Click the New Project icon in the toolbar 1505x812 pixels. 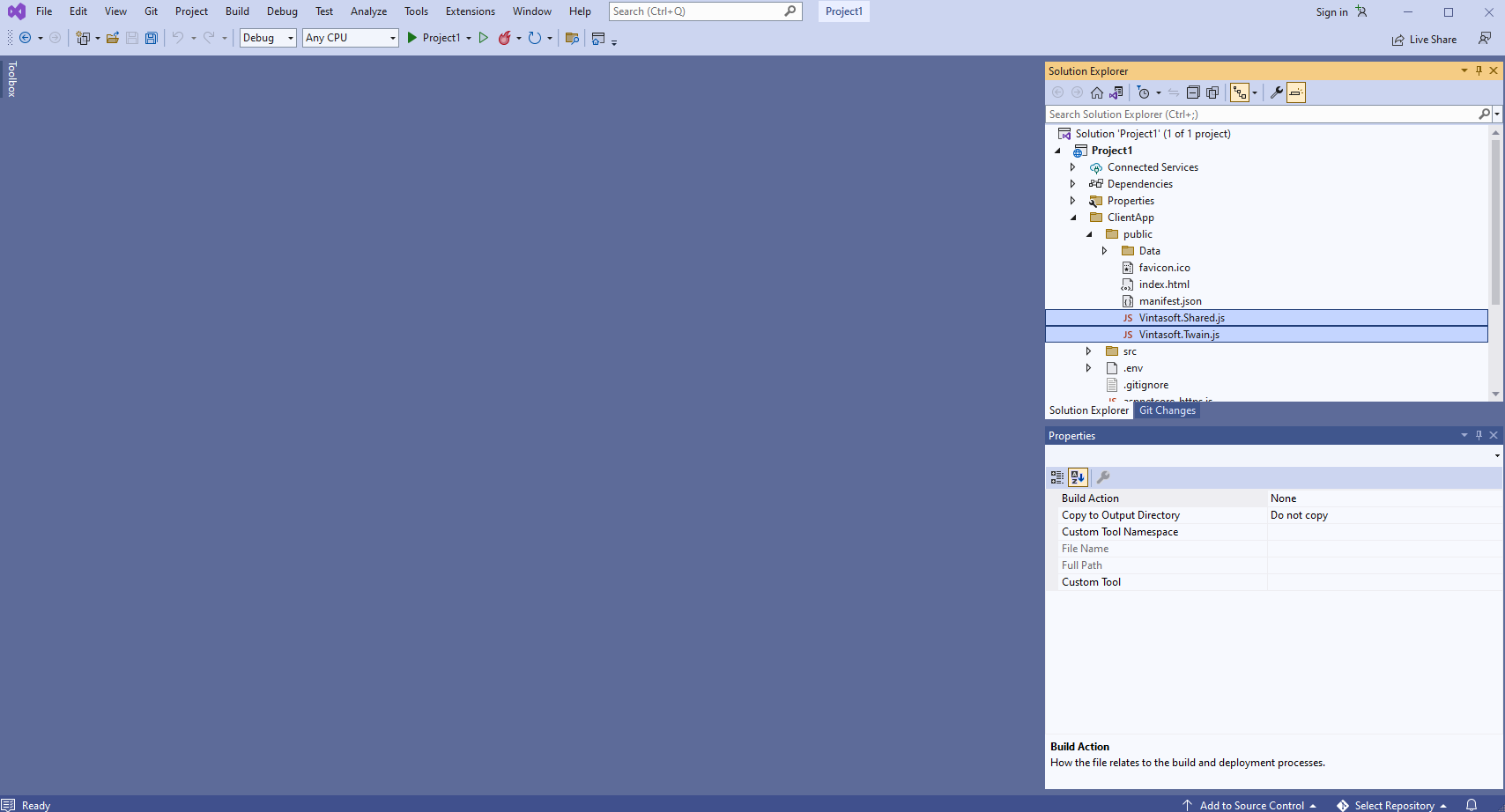83,38
